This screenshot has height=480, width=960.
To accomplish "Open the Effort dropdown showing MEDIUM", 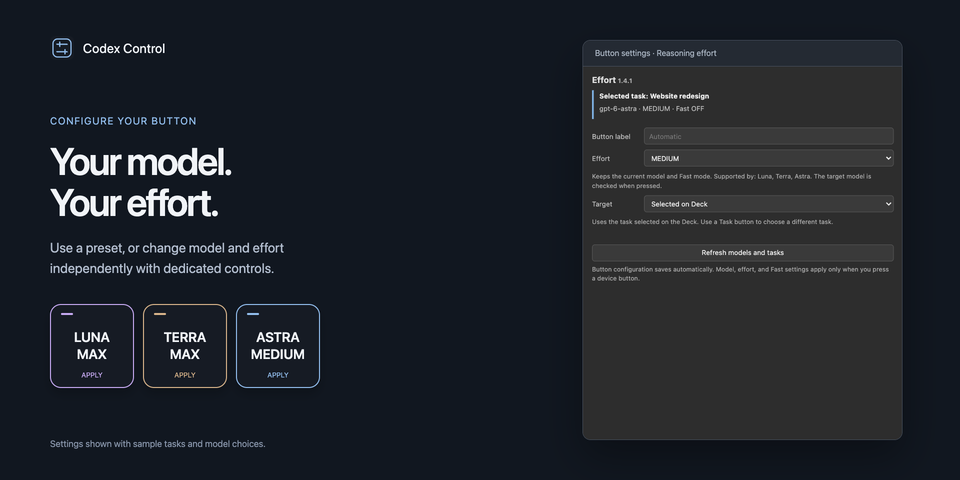I will [768, 159].
